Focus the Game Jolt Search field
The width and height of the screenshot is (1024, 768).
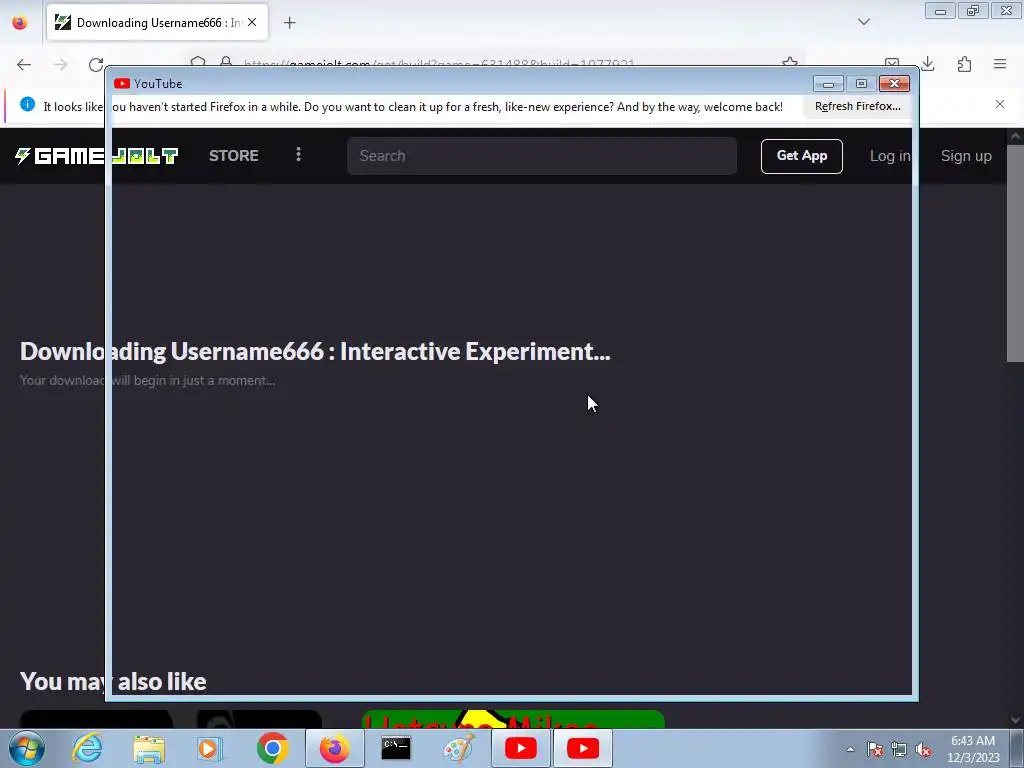tap(542, 156)
